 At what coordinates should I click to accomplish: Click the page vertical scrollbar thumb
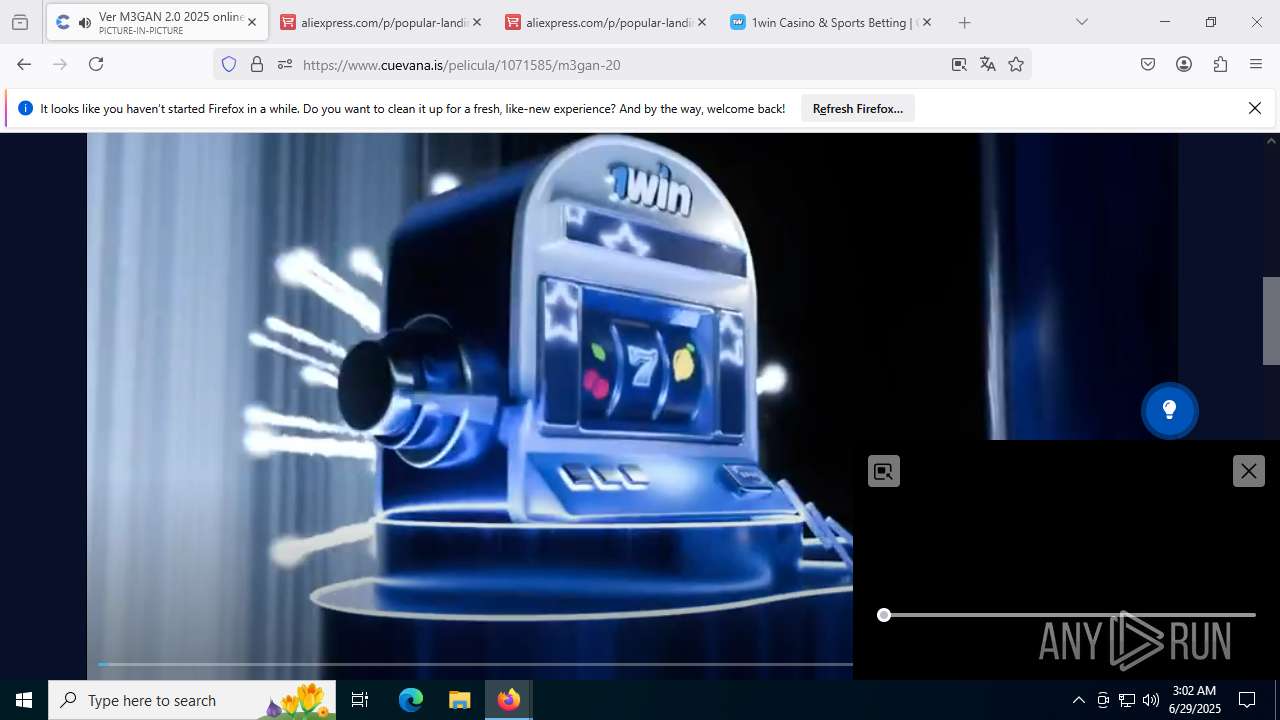pyautogui.click(x=1271, y=320)
